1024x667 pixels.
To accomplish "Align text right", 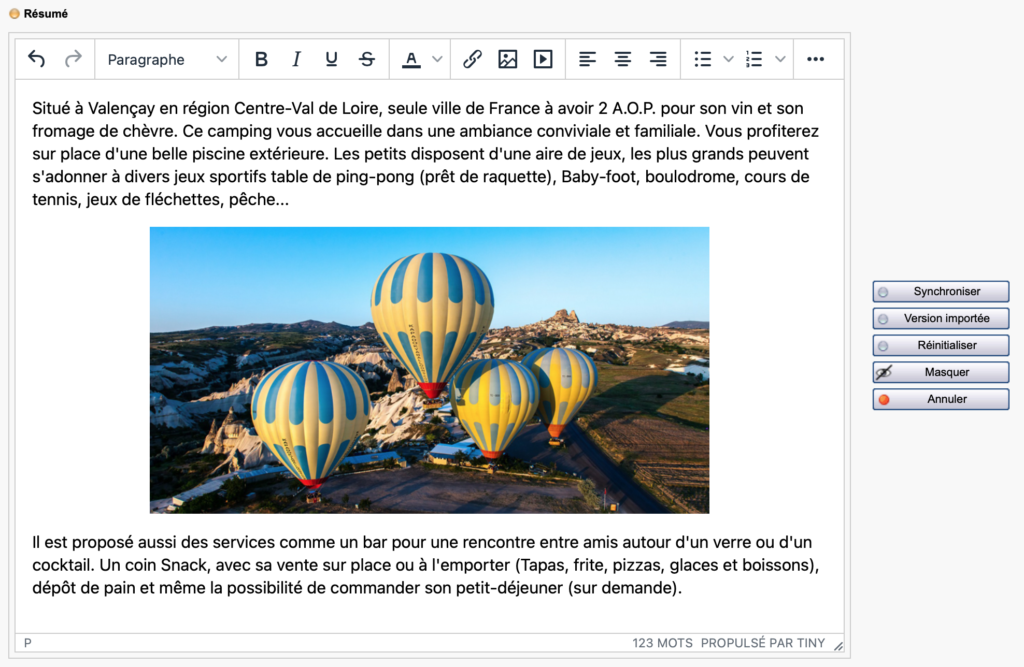I will tap(658, 59).
